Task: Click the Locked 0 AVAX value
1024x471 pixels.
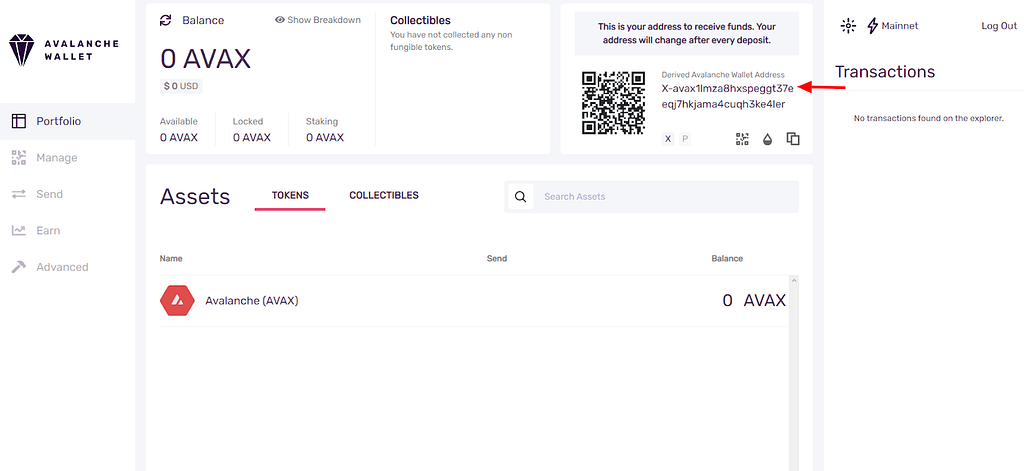Action: coord(251,138)
